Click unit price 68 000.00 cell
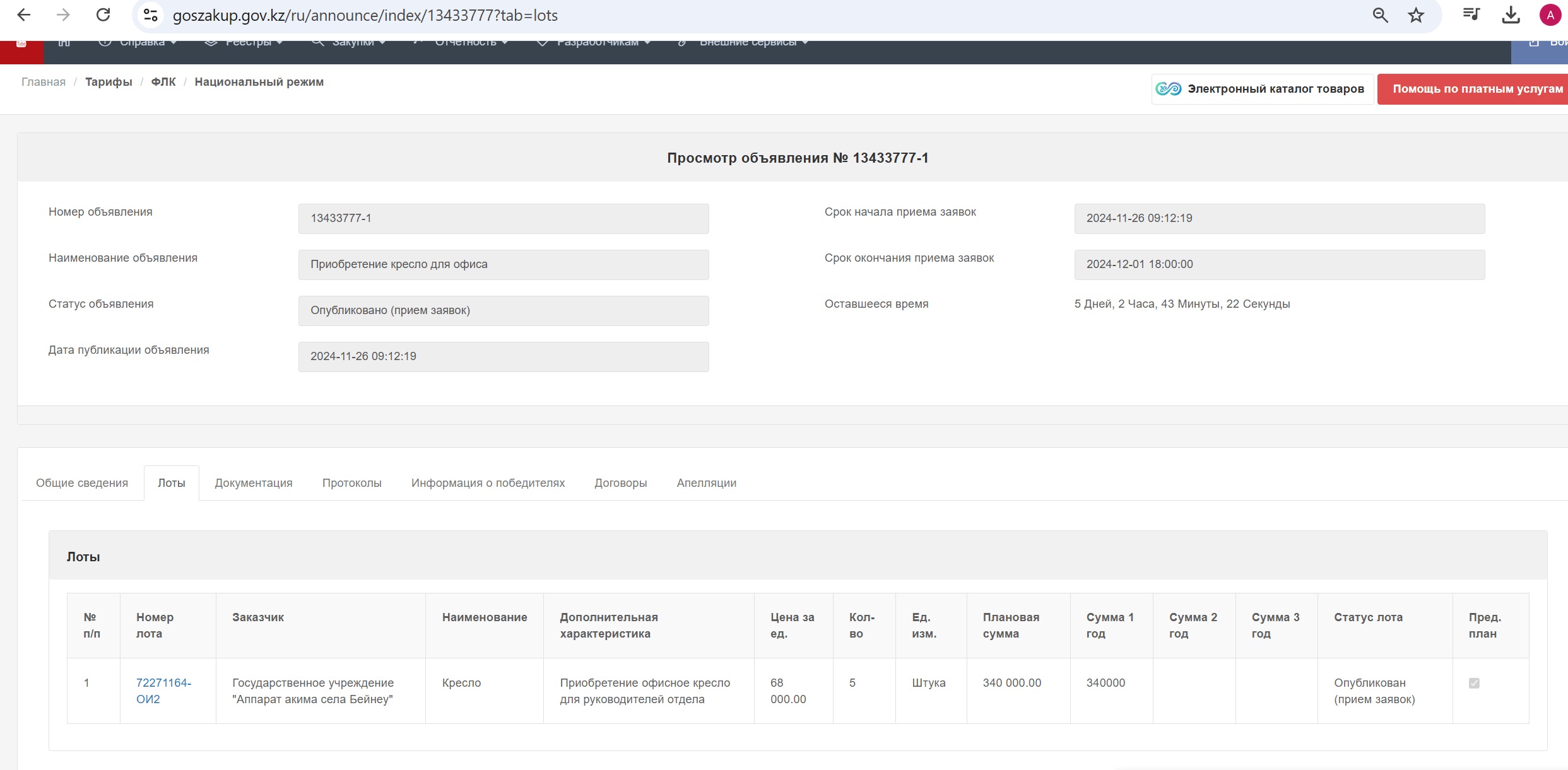Image resolution: width=1568 pixels, height=770 pixels. (794, 691)
